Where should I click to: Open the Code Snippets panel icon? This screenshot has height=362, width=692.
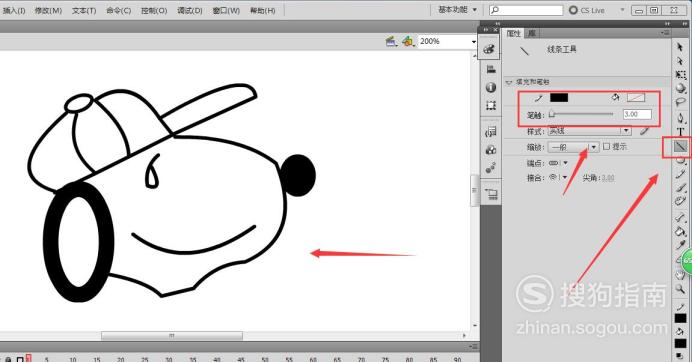coord(491,132)
